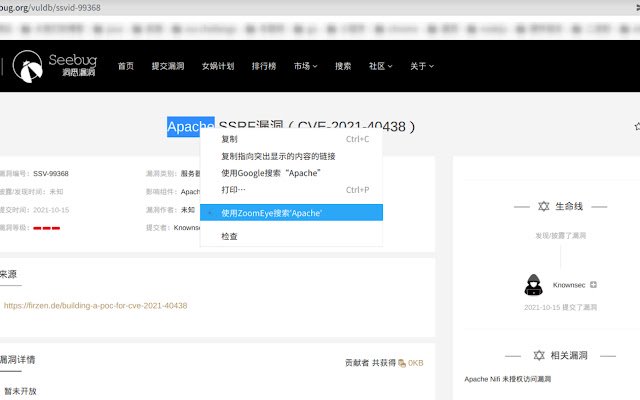
Task: Expand the 市场 dropdown menu
Action: click(305, 66)
